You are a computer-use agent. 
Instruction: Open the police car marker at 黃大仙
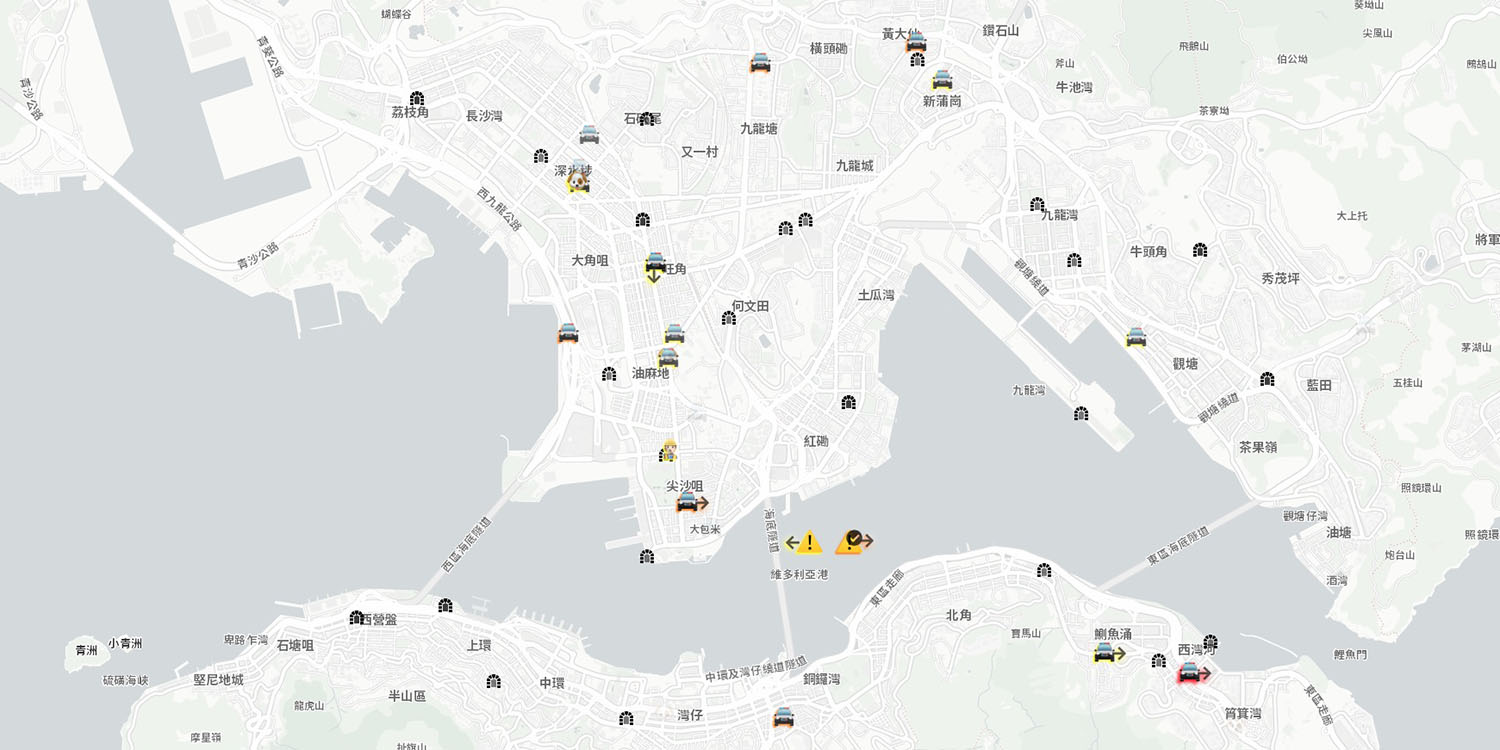916,42
